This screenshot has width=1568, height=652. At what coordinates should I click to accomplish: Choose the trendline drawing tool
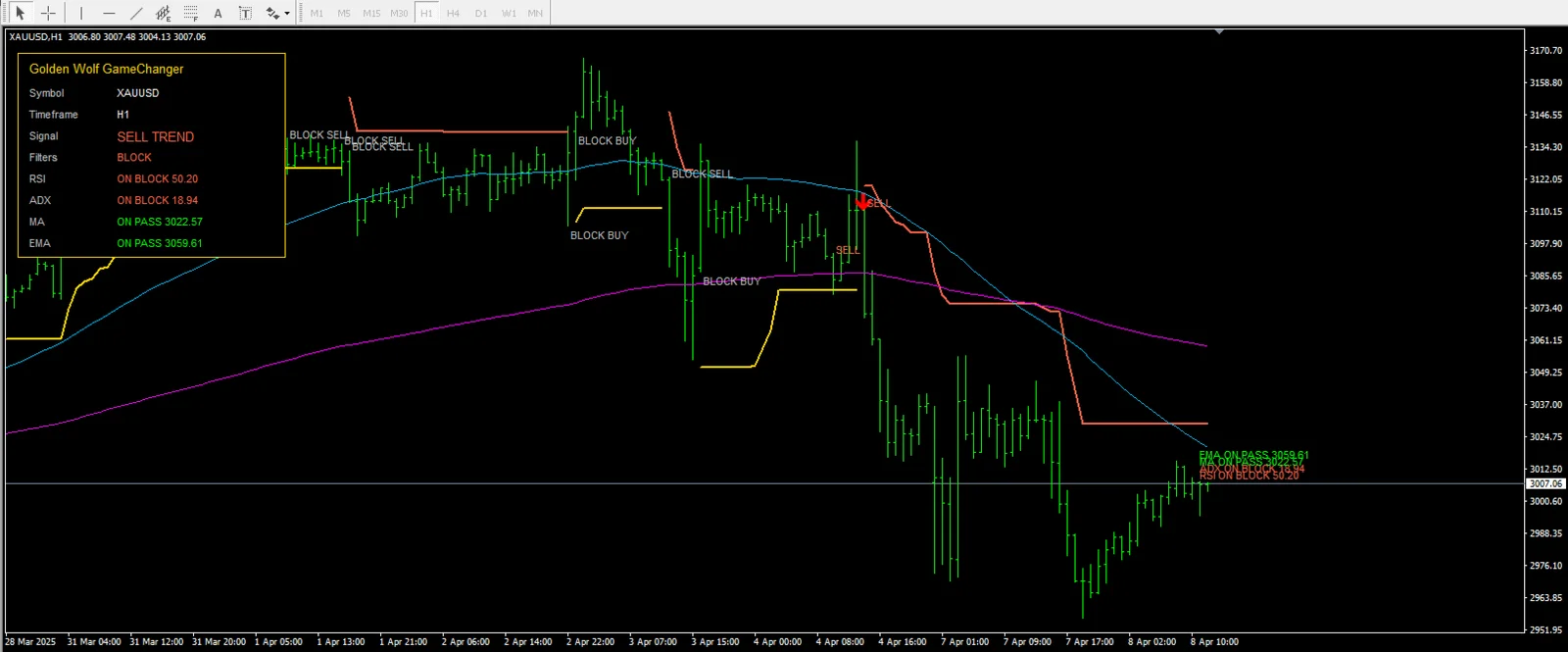click(x=136, y=13)
